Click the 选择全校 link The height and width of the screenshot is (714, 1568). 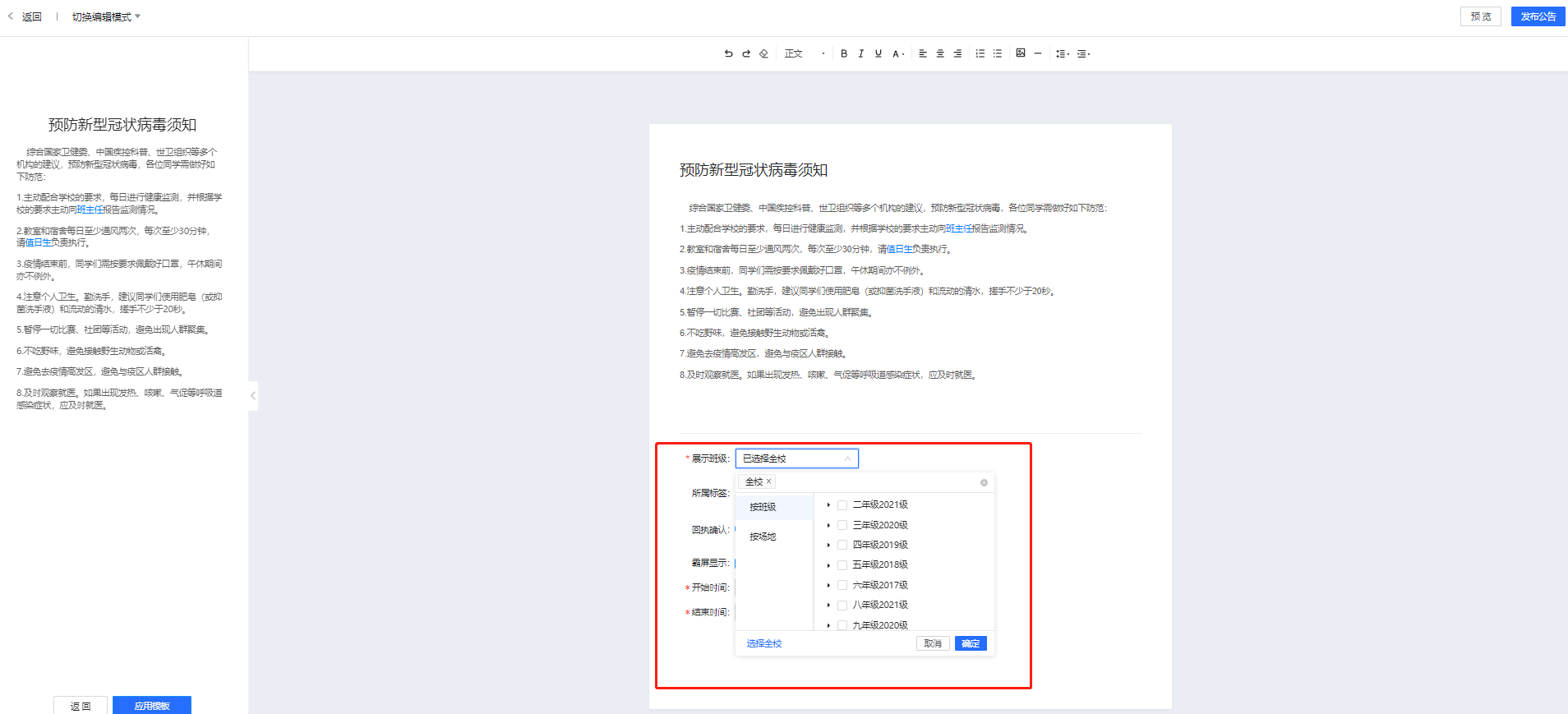click(764, 643)
